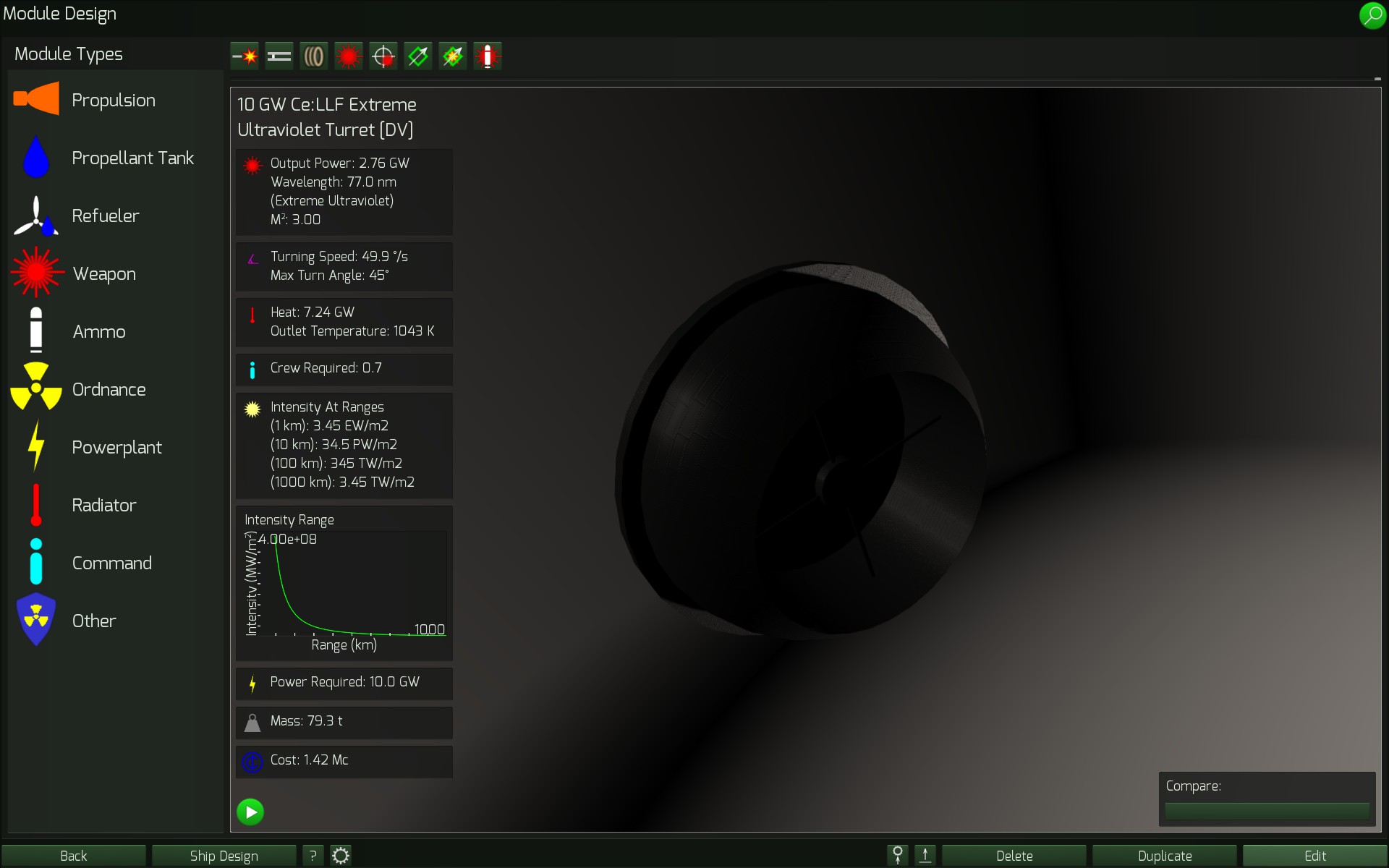Select the laser turret crosshair icon
The image size is (1389, 868).
383,56
